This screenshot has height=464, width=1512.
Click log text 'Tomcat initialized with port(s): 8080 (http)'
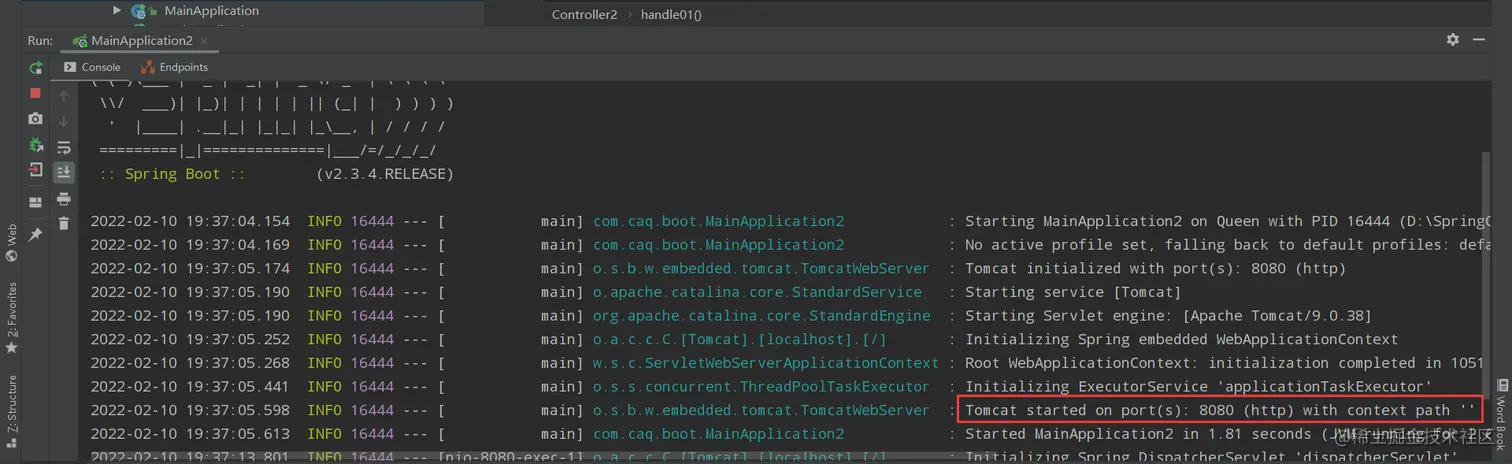tap(1155, 269)
